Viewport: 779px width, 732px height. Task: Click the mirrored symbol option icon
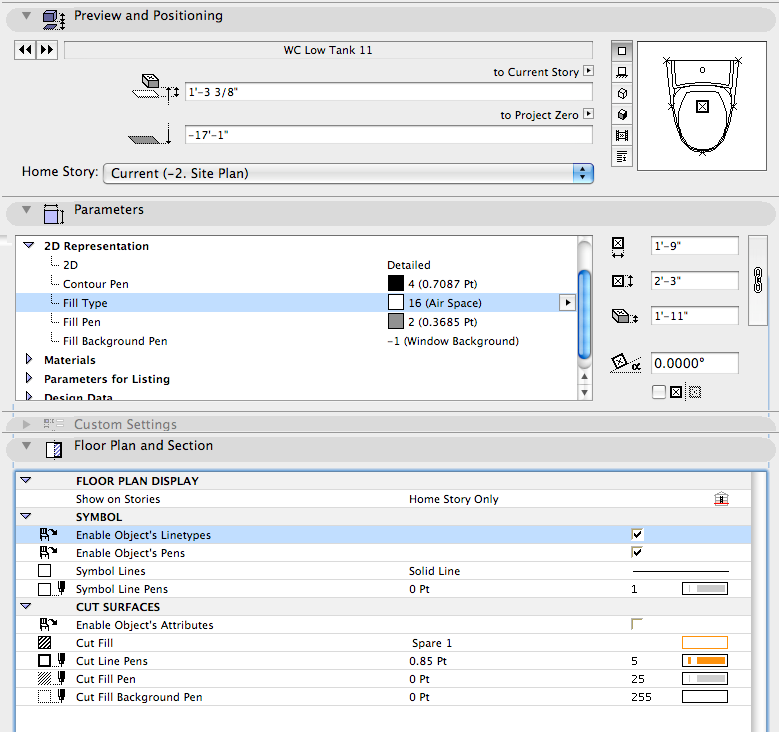click(695, 392)
